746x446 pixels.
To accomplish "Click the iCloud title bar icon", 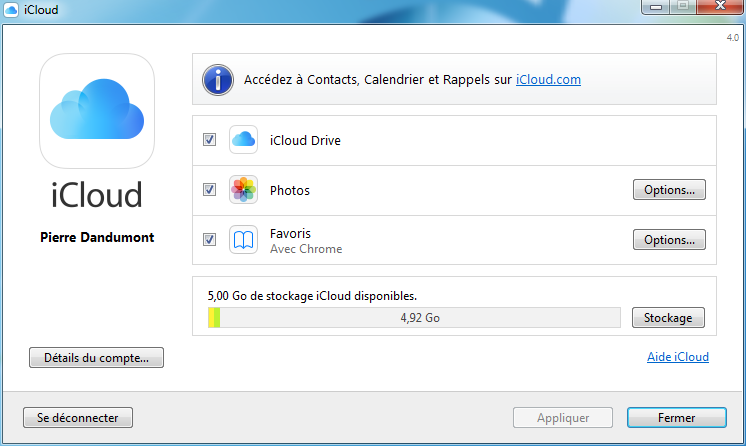I will 11,10.
